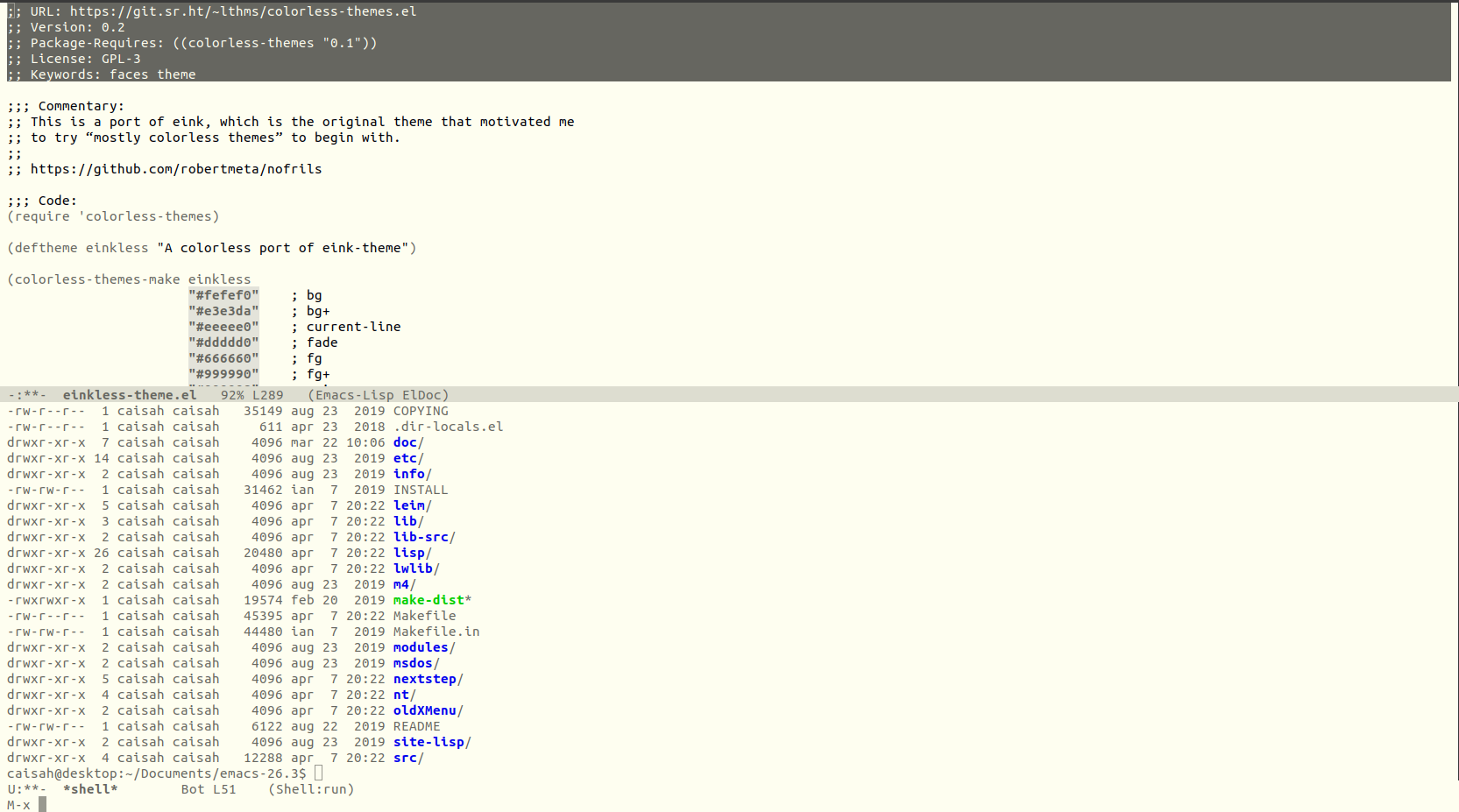This screenshot has width=1459, height=812.
Task: Click the Version: 0.2 line
Action: pos(66,27)
